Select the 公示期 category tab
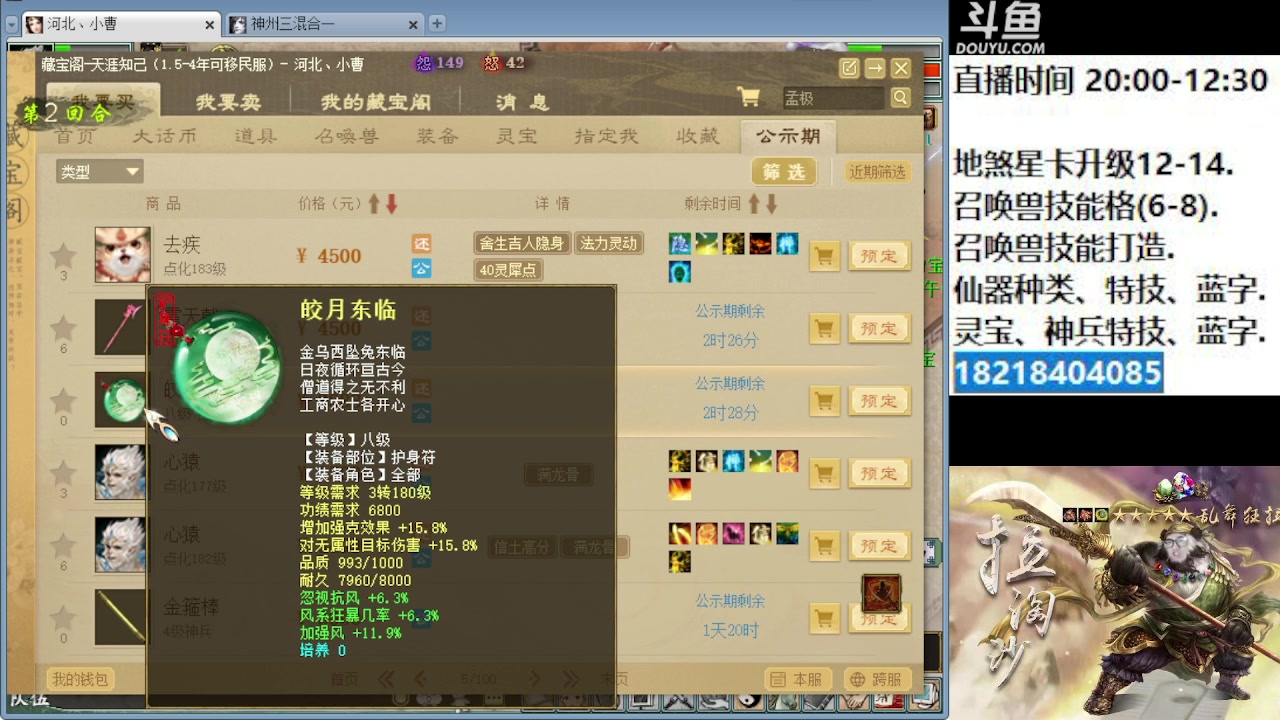The image size is (1280, 720). (788, 136)
